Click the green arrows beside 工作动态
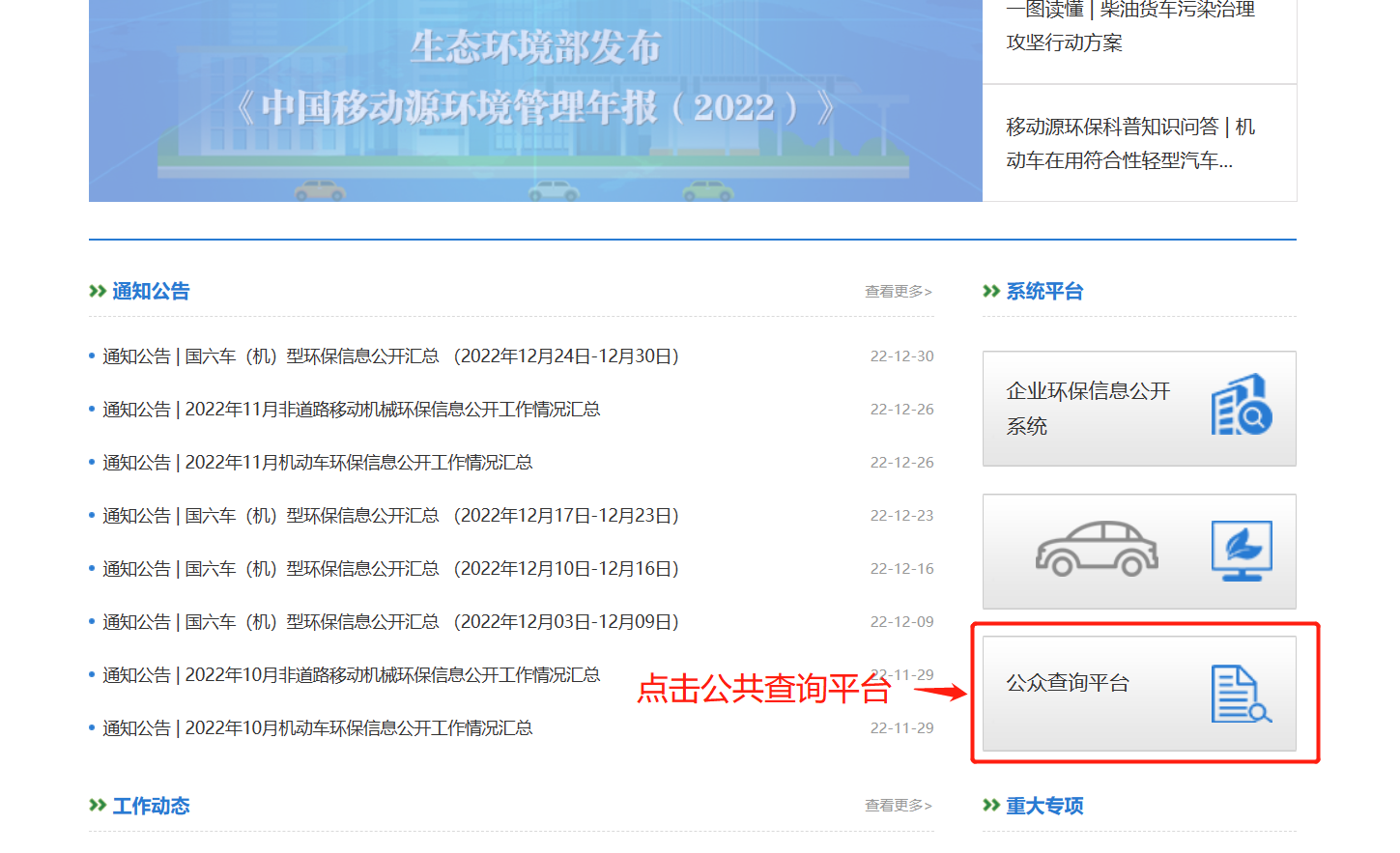 [x=98, y=805]
